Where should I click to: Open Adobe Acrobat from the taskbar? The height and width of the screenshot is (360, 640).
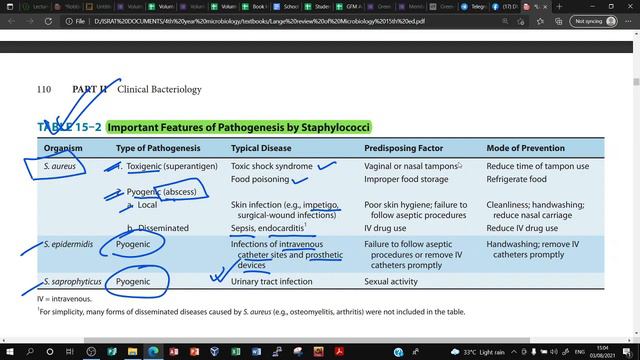coord(339,351)
